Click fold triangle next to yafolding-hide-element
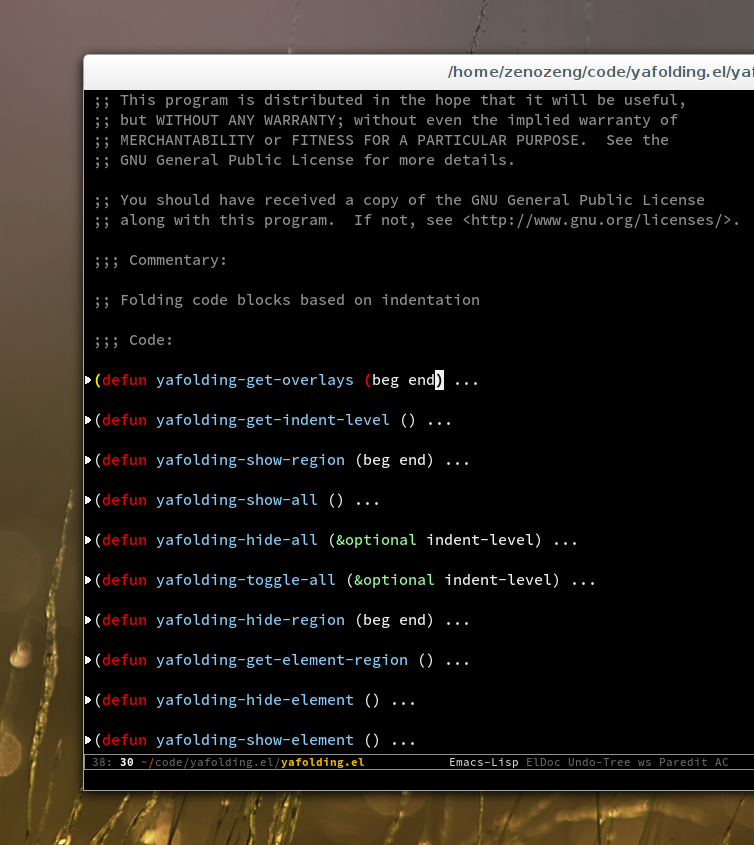The image size is (754, 845). pos(89,700)
